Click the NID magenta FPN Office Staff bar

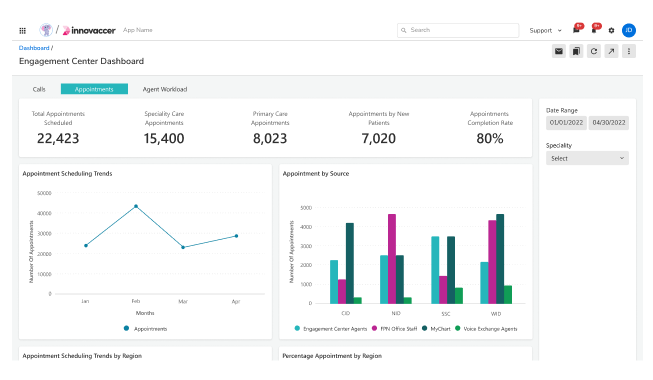tap(392, 259)
